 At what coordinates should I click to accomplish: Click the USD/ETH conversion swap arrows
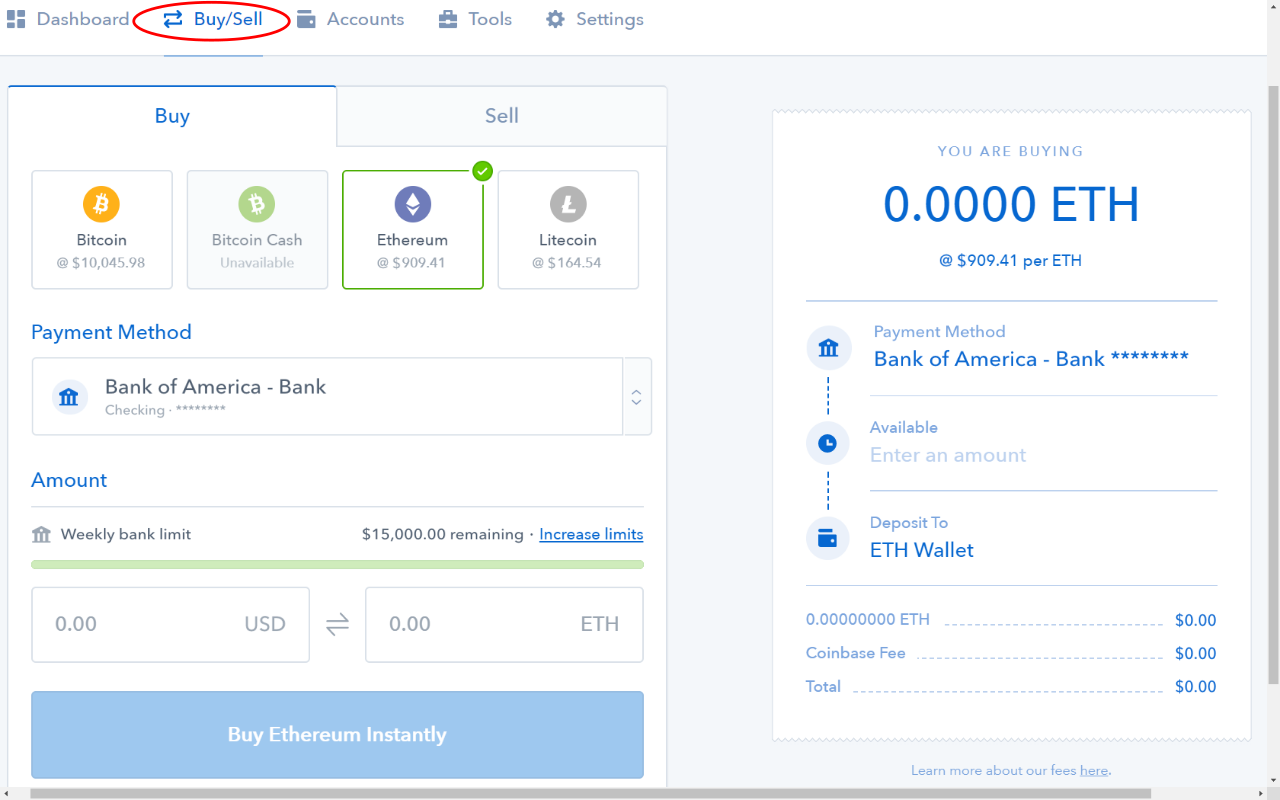[337, 624]
